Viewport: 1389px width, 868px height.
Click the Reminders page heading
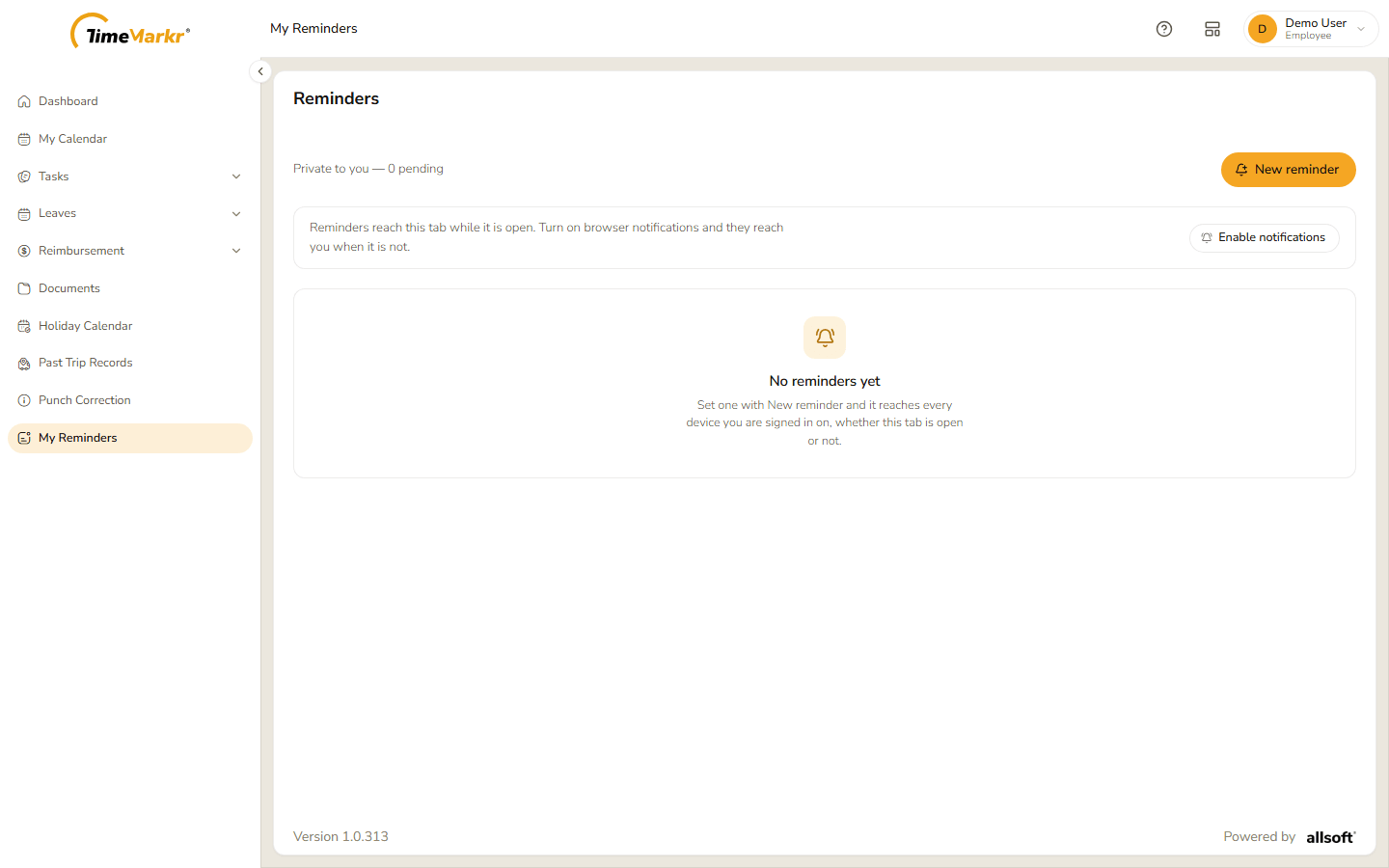coord(336,98)
